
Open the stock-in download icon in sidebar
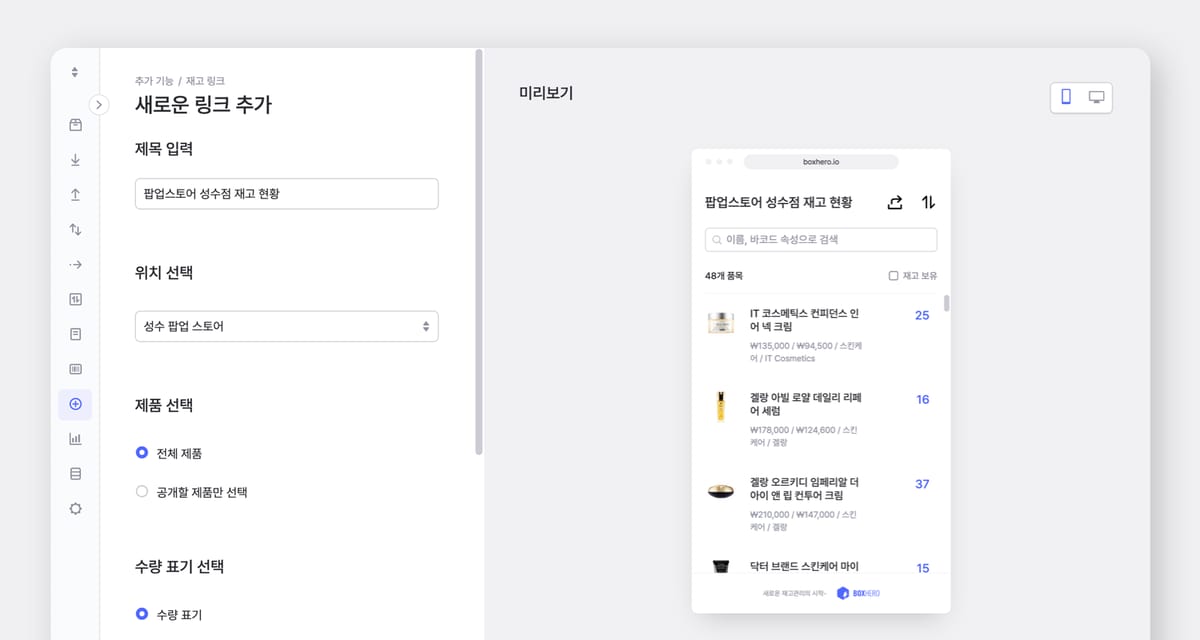(x=75, y=159)
